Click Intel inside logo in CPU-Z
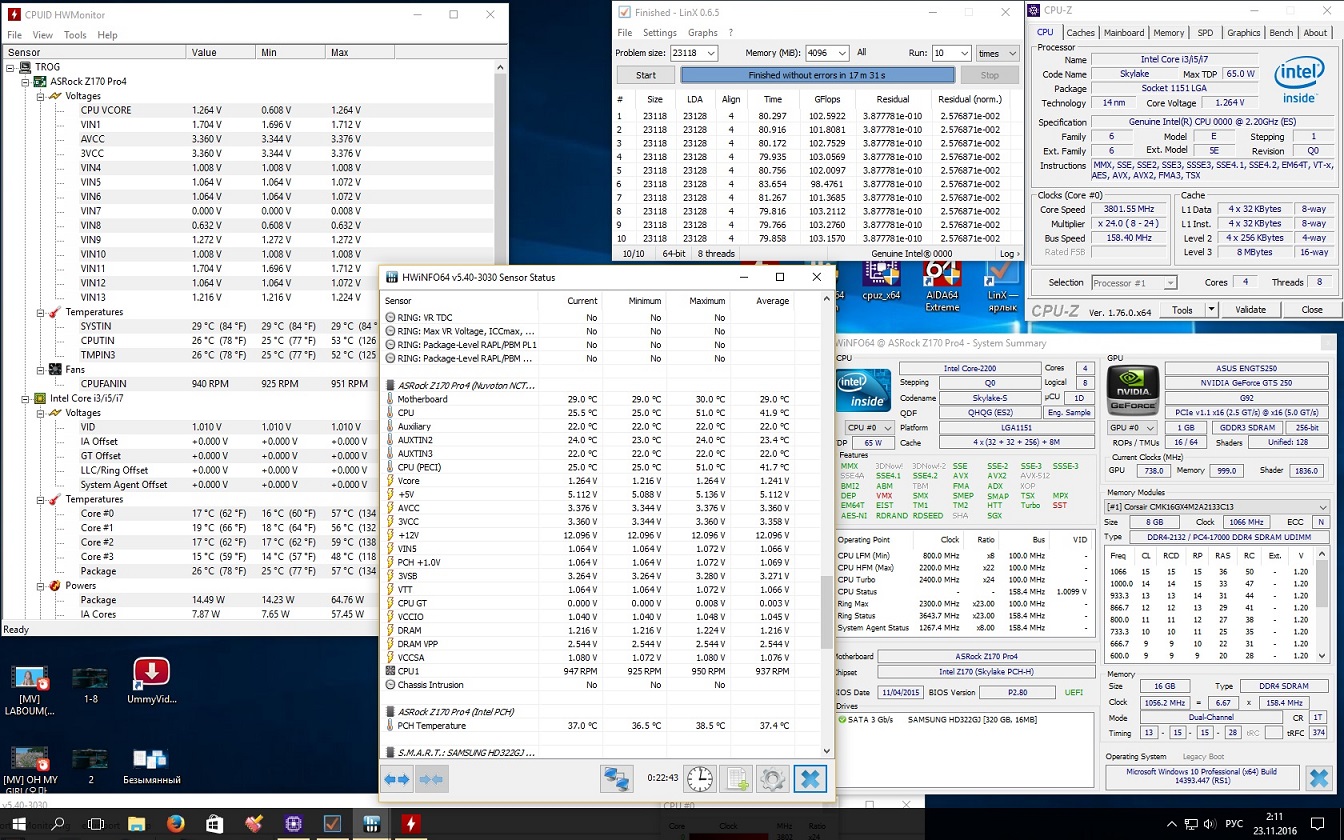Screen dimensions: 1344x840 click(x=1298, y=82)
